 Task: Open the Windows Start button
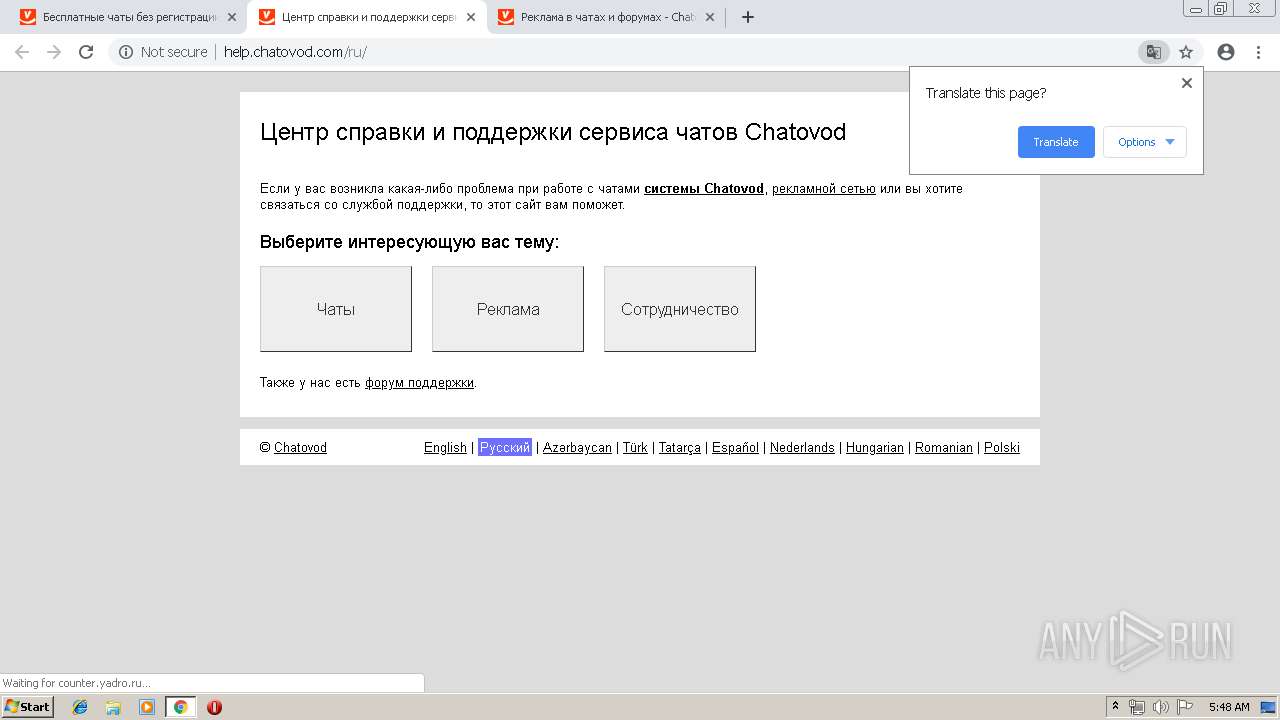click(27, 706)
